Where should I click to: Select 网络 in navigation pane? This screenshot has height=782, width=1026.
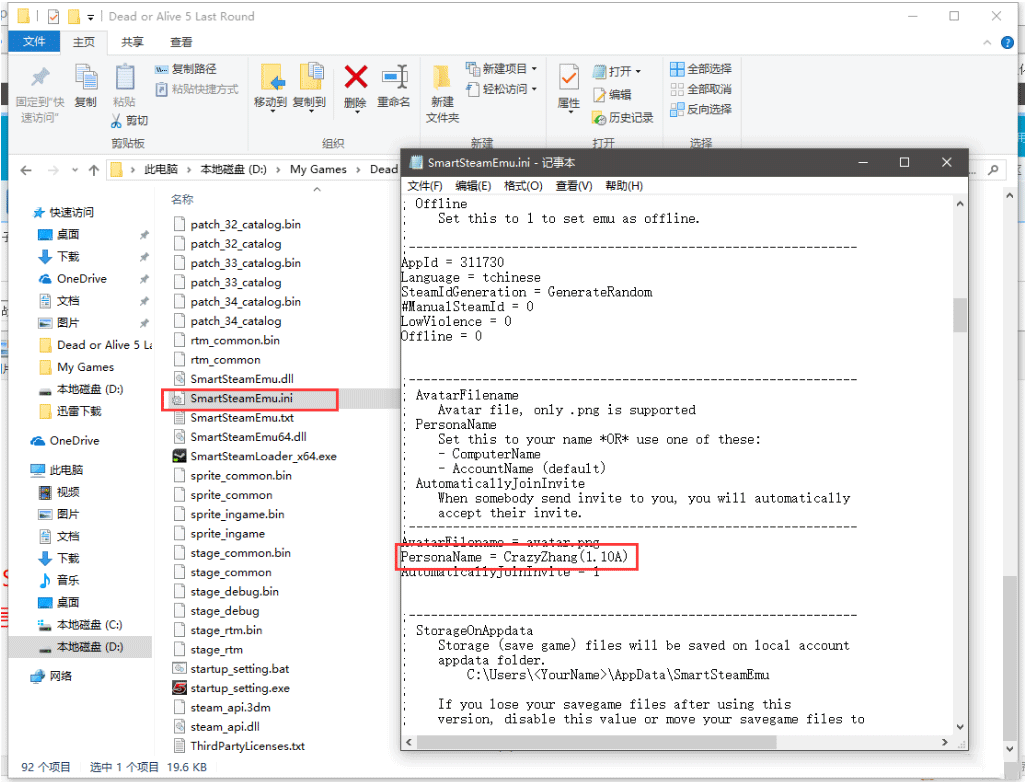tap(51, 676)
